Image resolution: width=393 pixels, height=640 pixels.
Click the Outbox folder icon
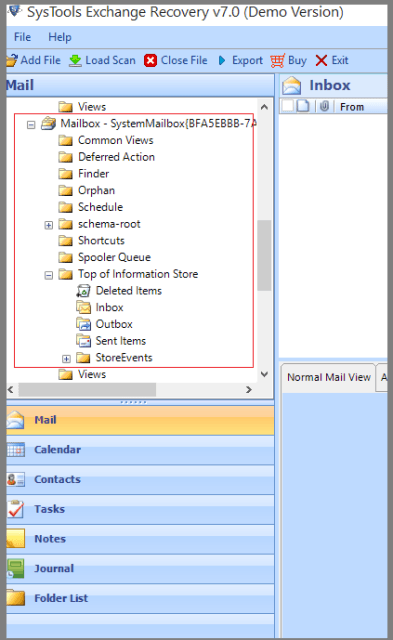point(83,324)
